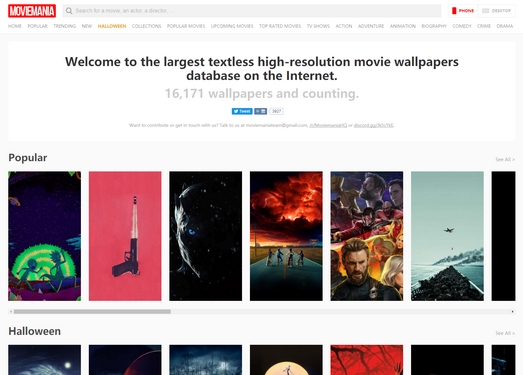This screenshot has height=375, width=523.
Task: Browse the Drama genre
Action: 505,26
